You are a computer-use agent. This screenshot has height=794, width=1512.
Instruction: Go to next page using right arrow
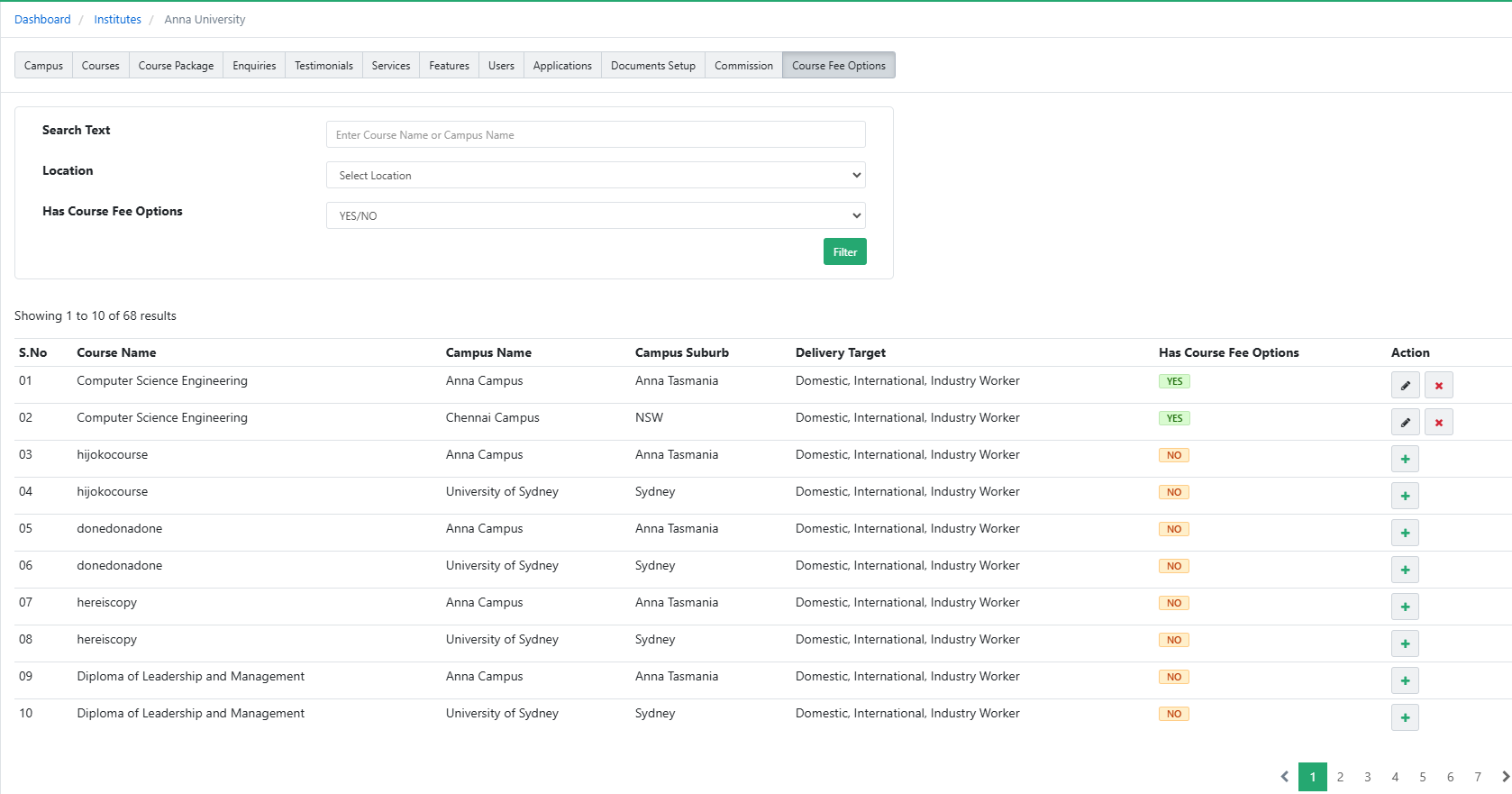[1504, 777]
